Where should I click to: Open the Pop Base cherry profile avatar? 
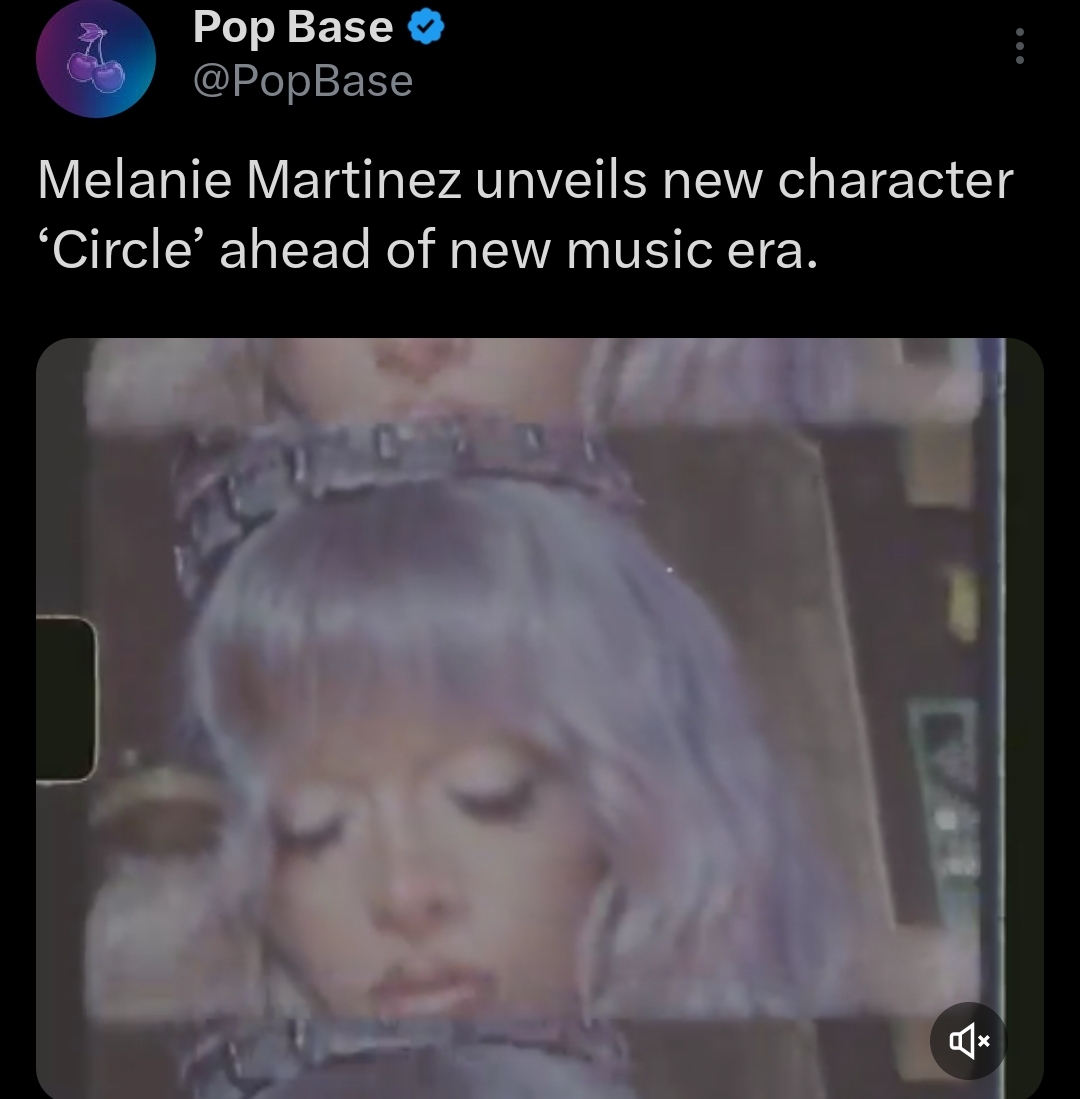pyautogui.click(x=95, y=58)
